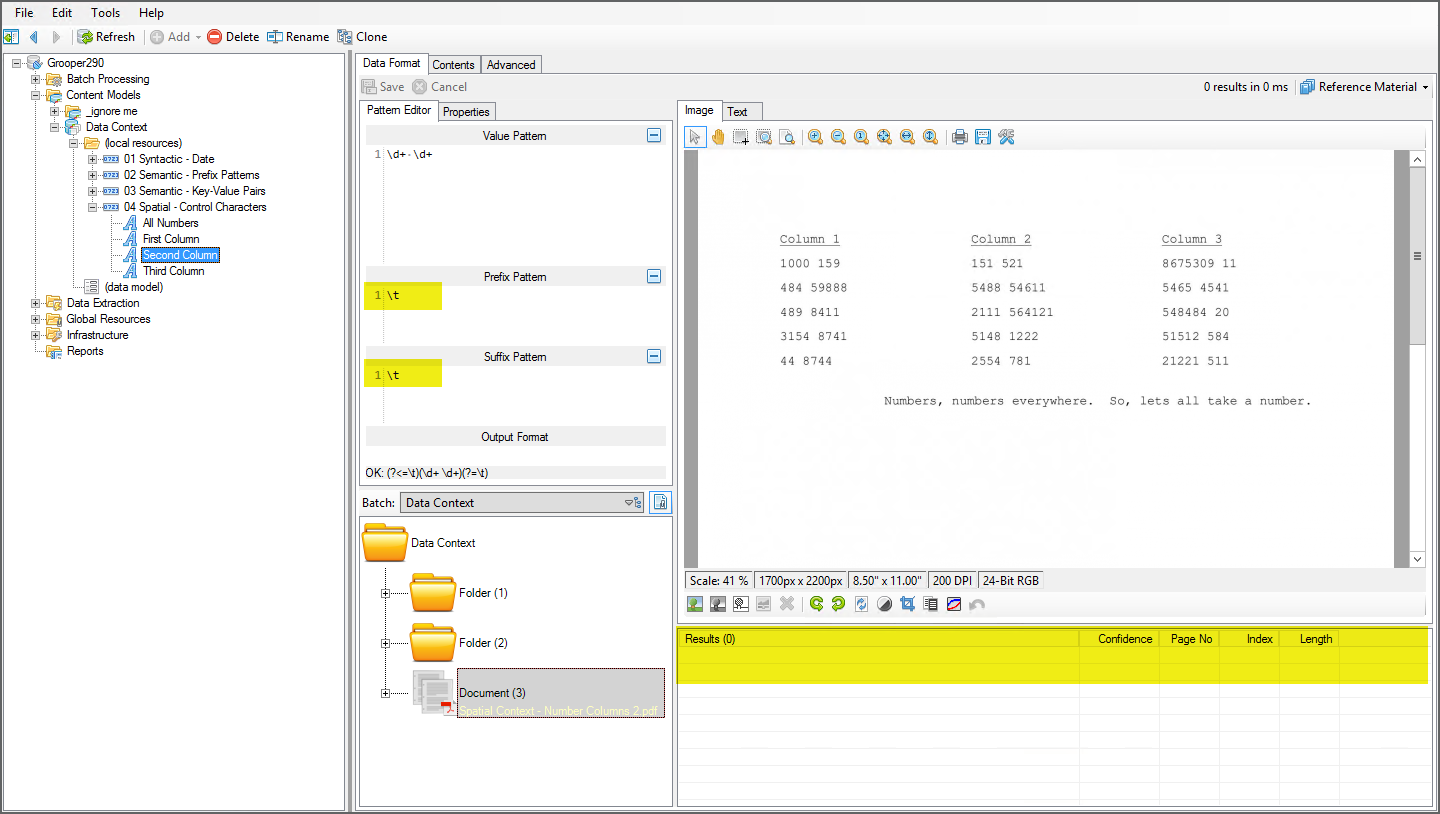Click the floppy disk save image icon
Image resolution: width=1440 pixels, height=814 pixels.
tap(983, 137)
